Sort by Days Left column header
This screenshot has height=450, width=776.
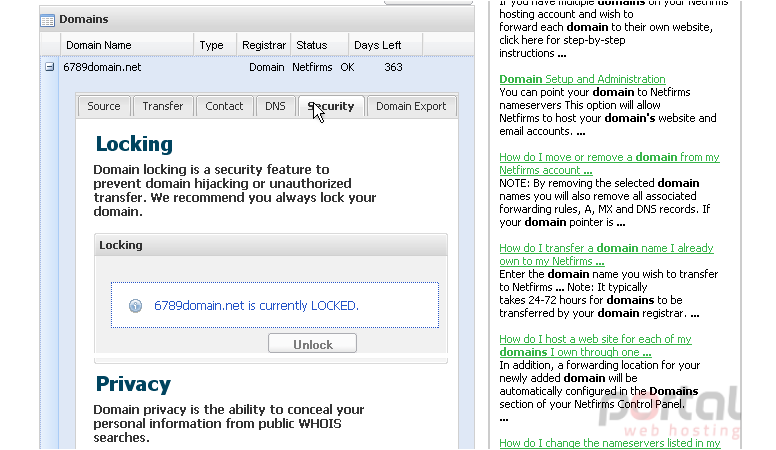[386, 45]
